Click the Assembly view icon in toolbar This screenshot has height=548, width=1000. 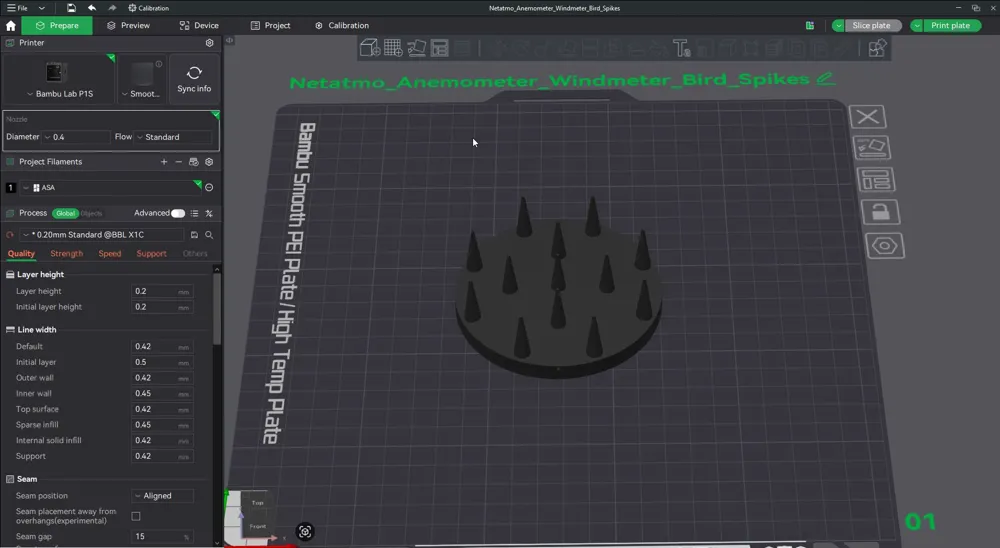(877, 48)
